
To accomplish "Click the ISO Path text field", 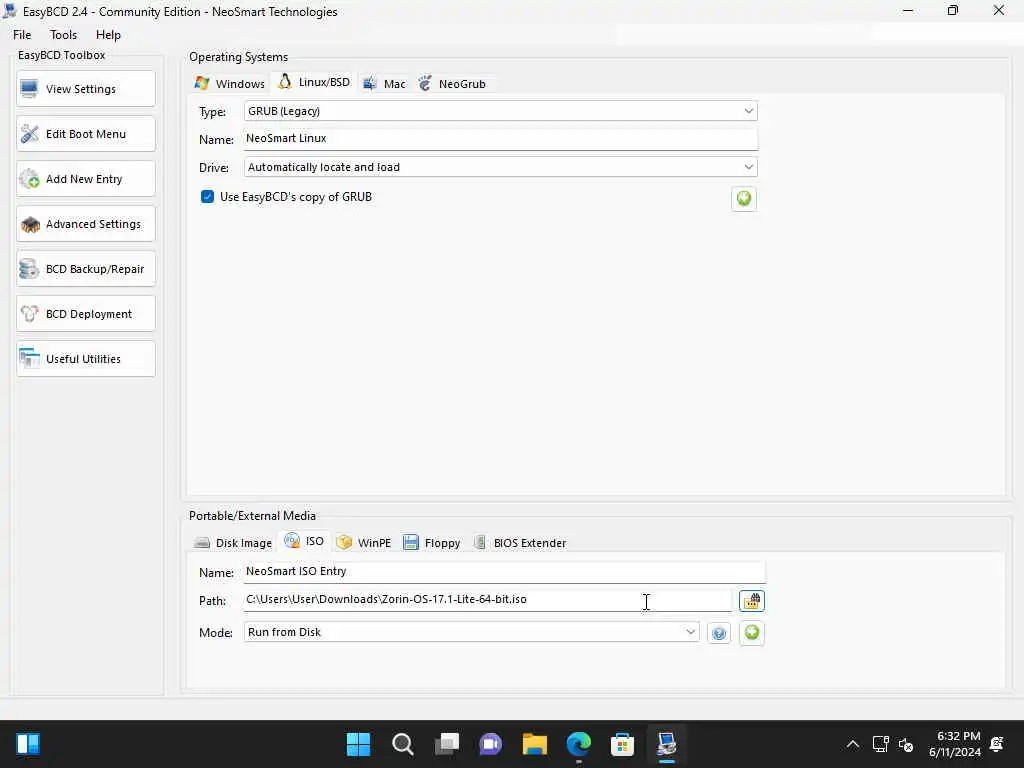I will coord(487,600).
